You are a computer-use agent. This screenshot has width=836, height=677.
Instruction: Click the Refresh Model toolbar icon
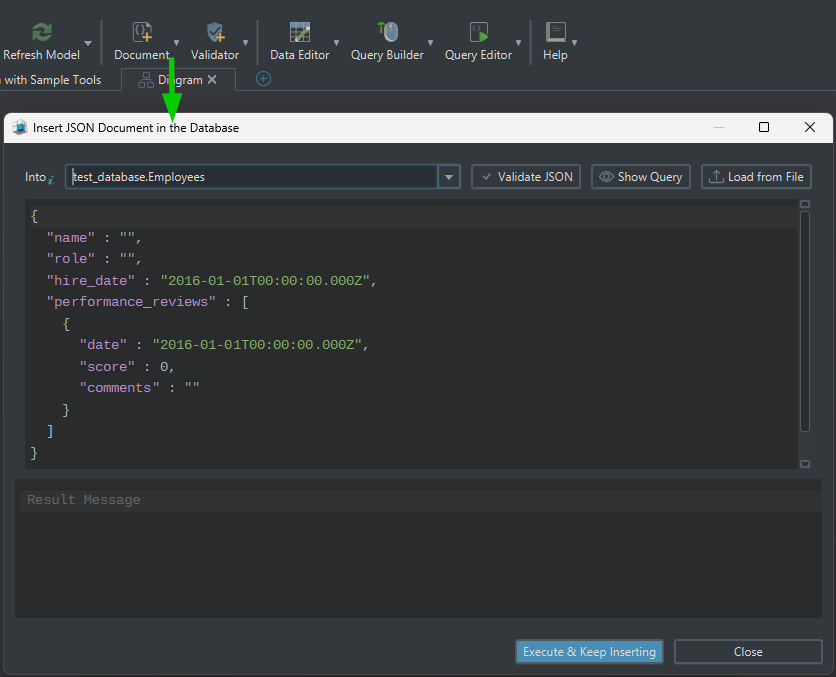coord(42,32)
